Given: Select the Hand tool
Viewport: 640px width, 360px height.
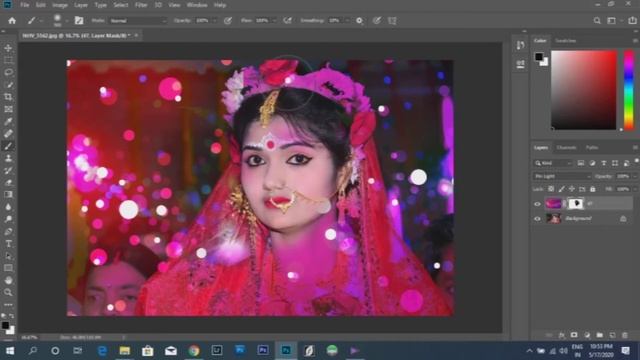Looking at the screenshot, I should [x=8, y=280].
